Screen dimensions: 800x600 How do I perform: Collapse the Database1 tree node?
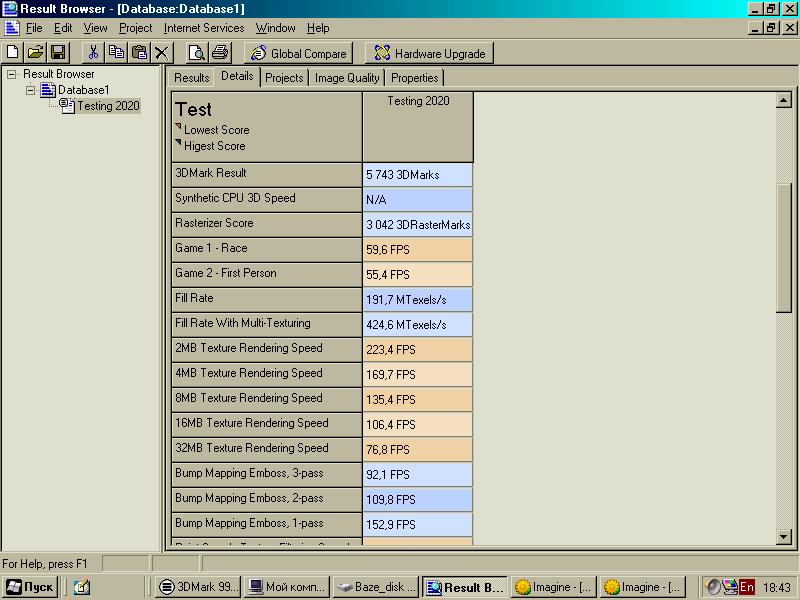click(30, 90)
